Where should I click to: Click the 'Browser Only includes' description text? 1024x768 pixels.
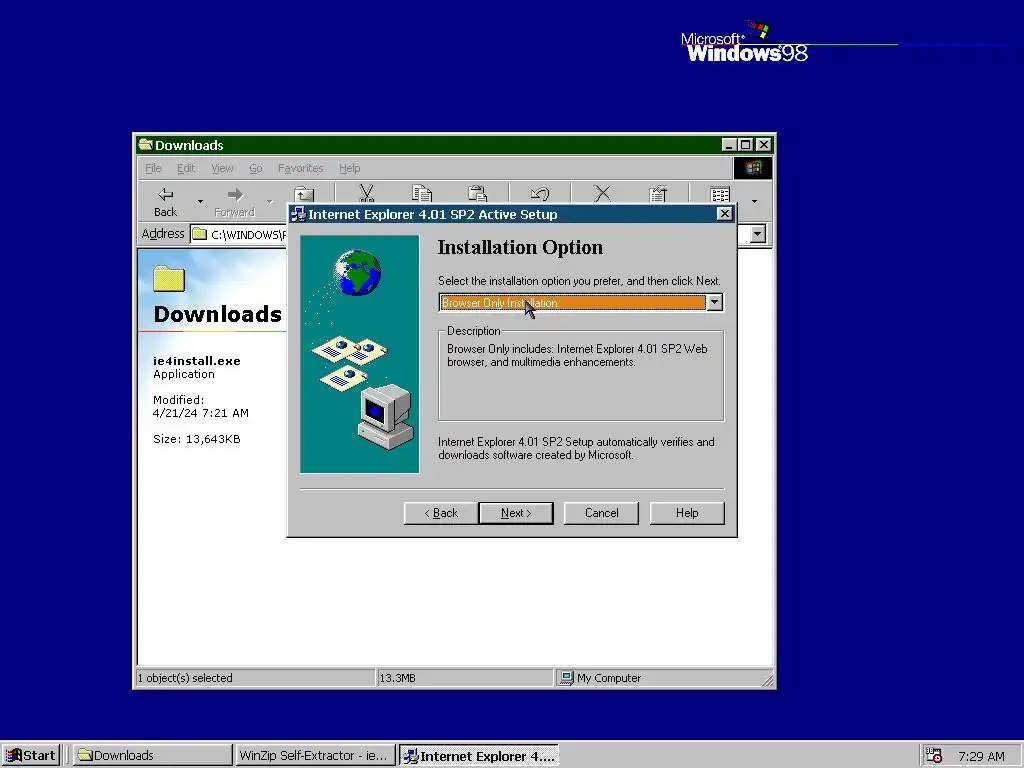coord(577,355)
